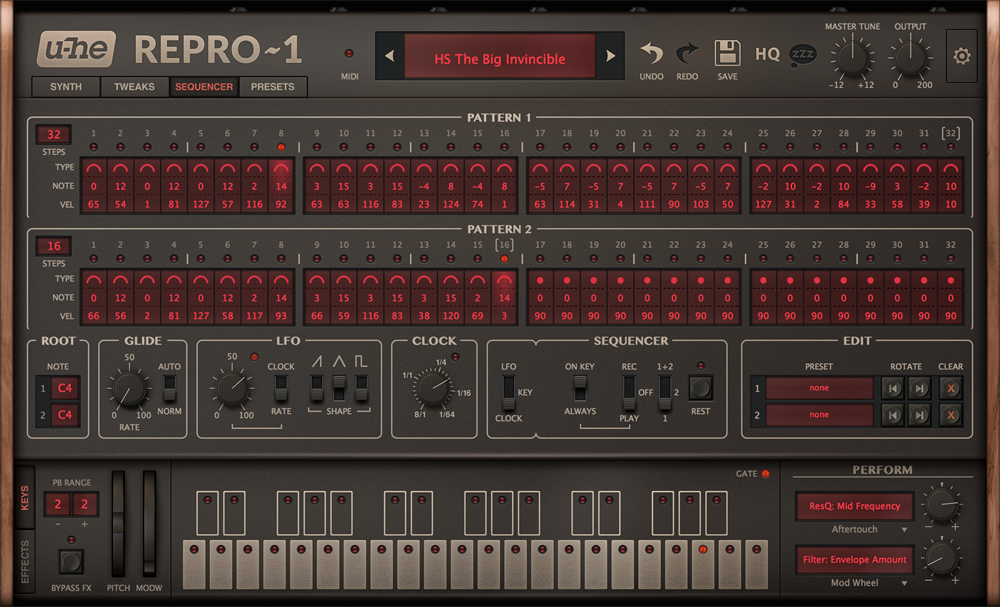Select the EFFECTS side tab
Viewport: 1000px width, 607px height.
pyautogui.click(x=24, y=561)
